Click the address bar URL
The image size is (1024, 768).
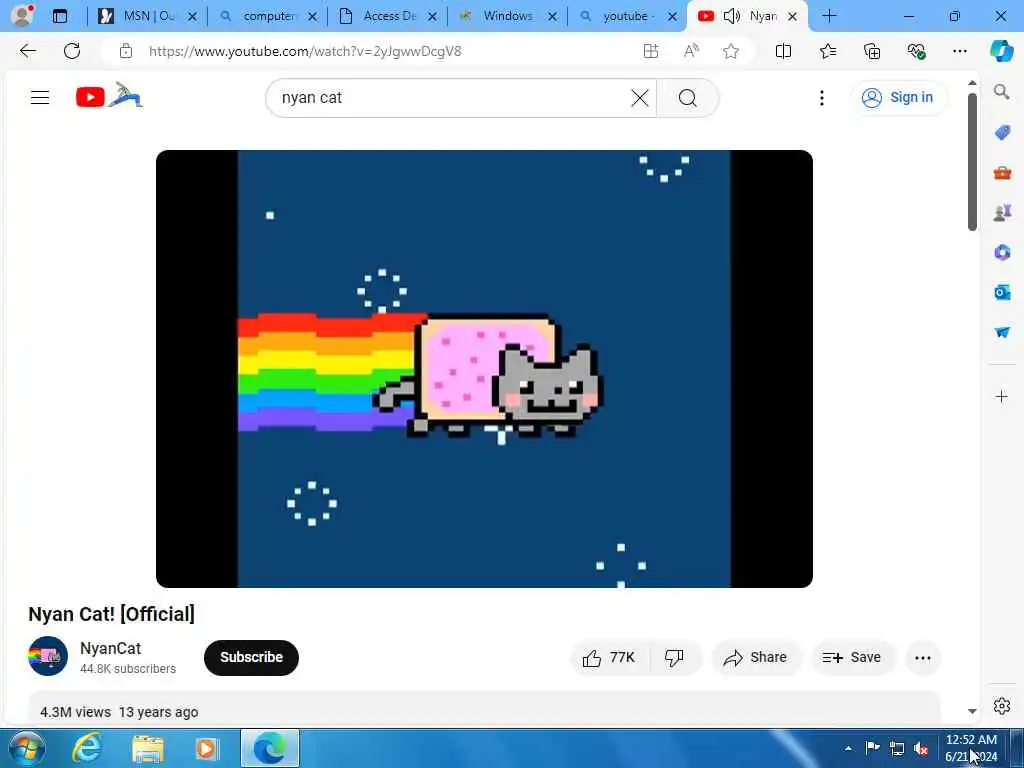click(305, 51)
